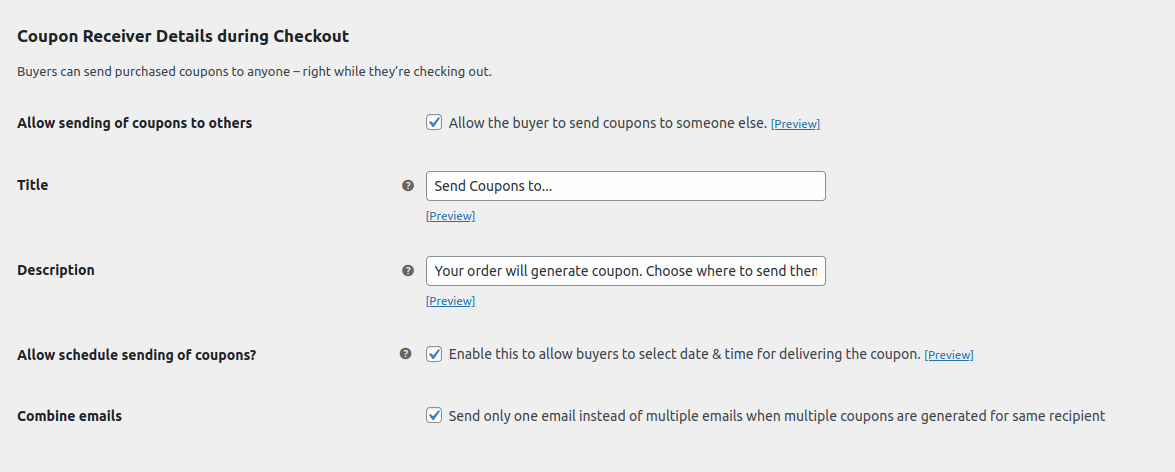
Task: Toggle the 'Allow the buyer to send coupons' checkbox
Action: 434,122
